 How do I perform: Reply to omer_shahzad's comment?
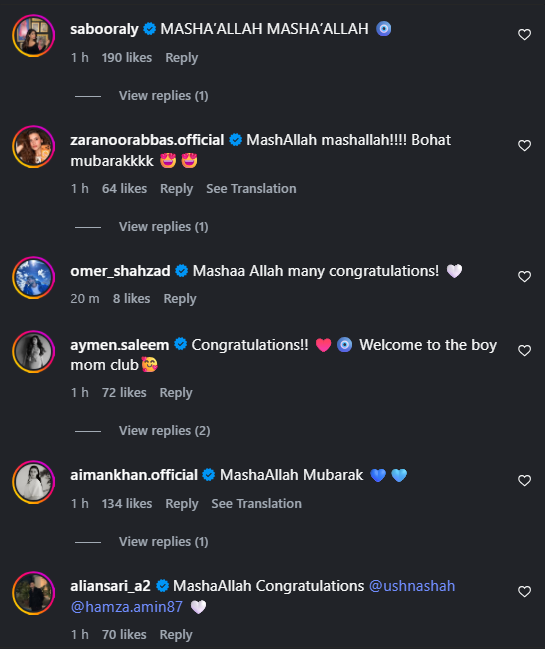180,298
